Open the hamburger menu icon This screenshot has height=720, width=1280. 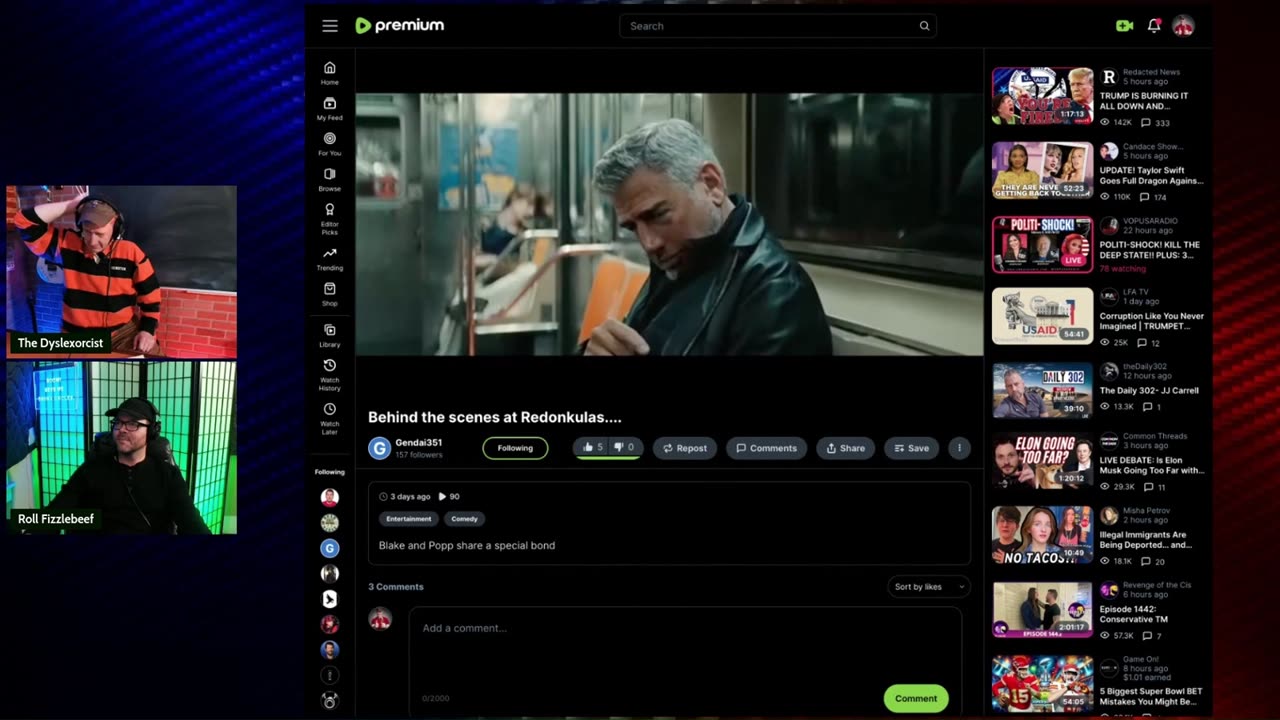click(330, 26)
